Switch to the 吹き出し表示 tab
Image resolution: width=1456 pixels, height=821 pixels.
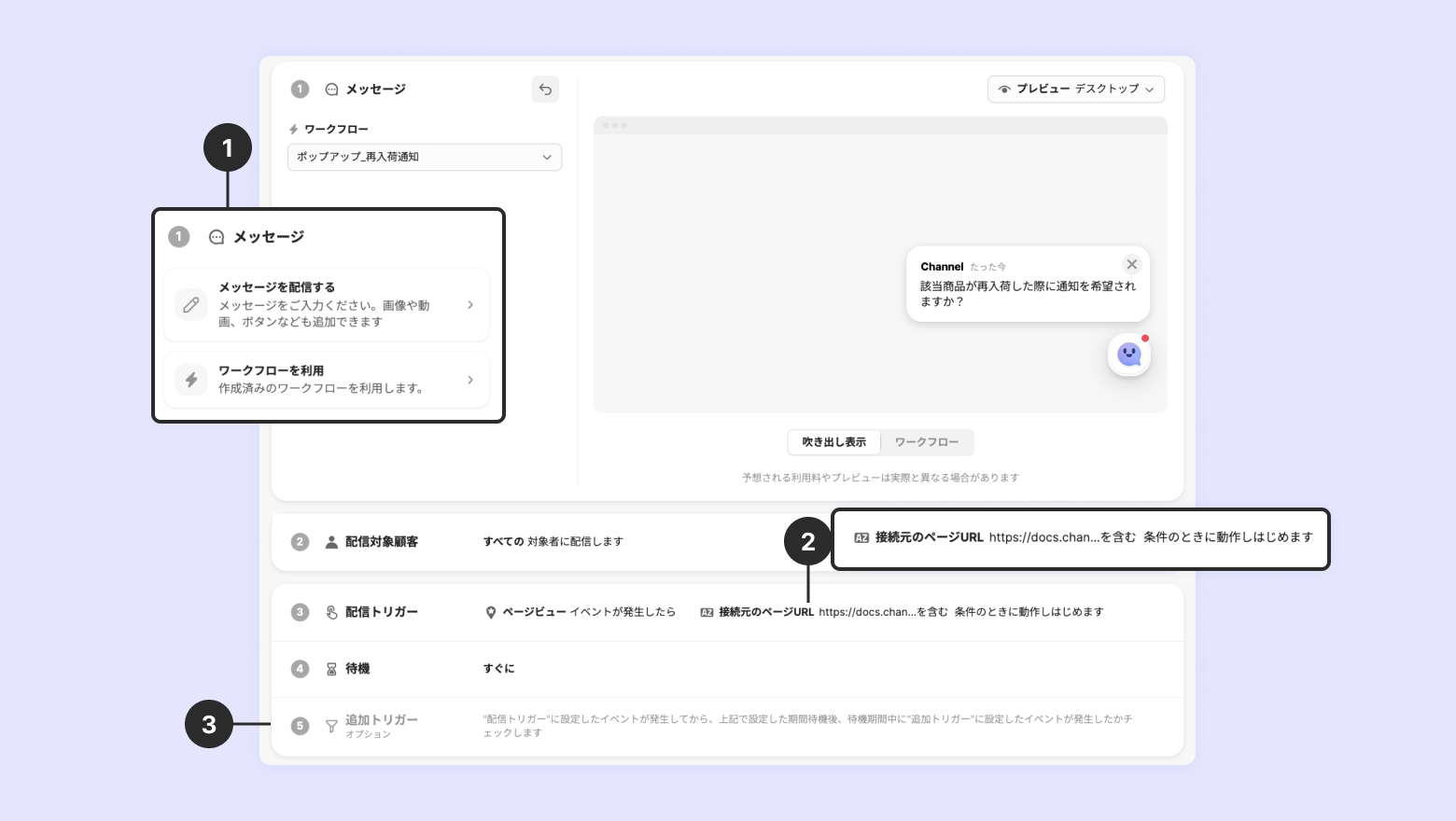pos(834,442)
